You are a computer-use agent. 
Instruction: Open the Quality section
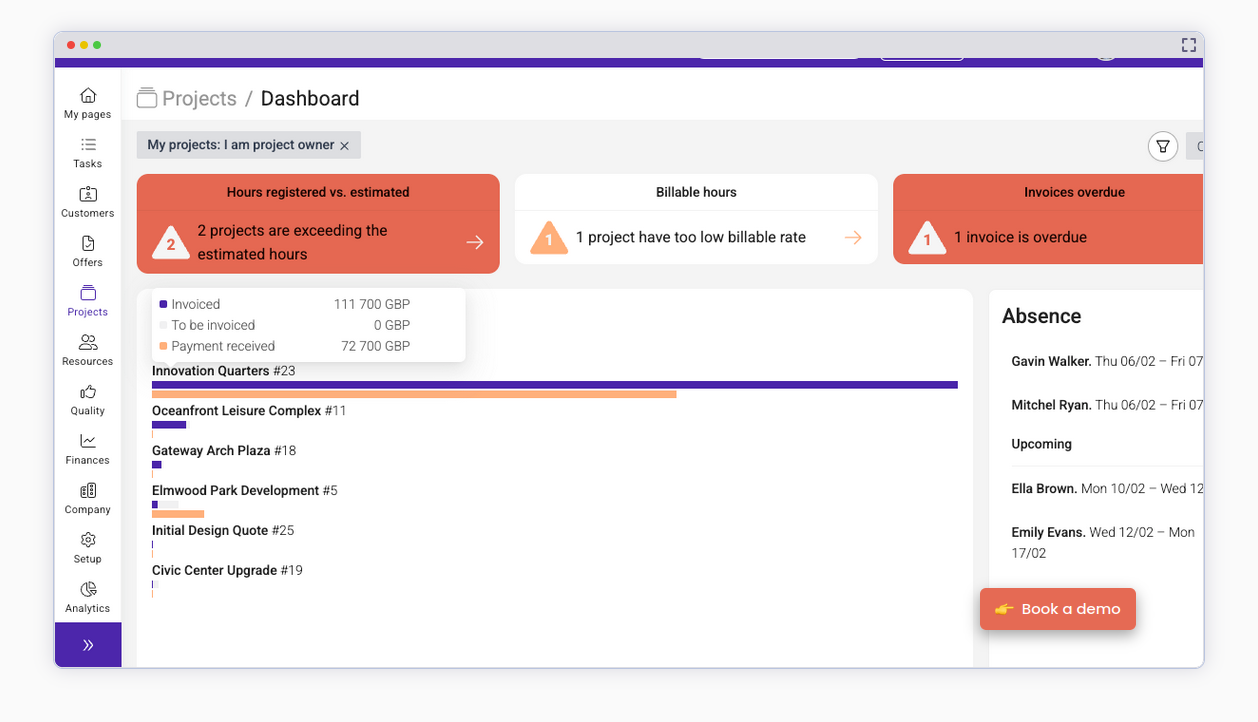click(x=87, y=399)
